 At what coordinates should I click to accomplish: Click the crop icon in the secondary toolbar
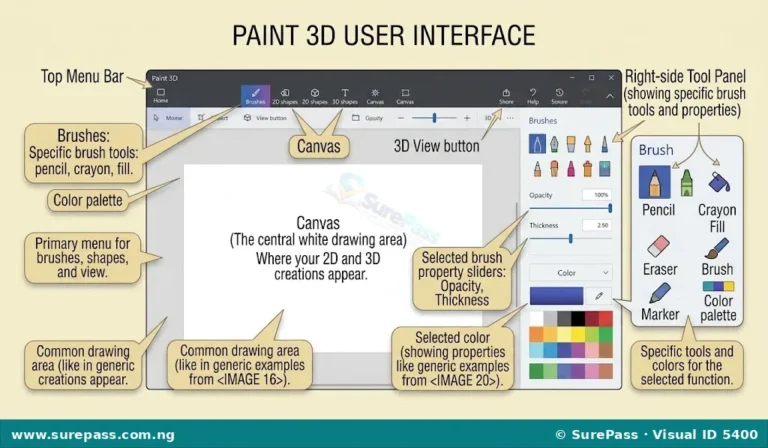tap(201, 118)
